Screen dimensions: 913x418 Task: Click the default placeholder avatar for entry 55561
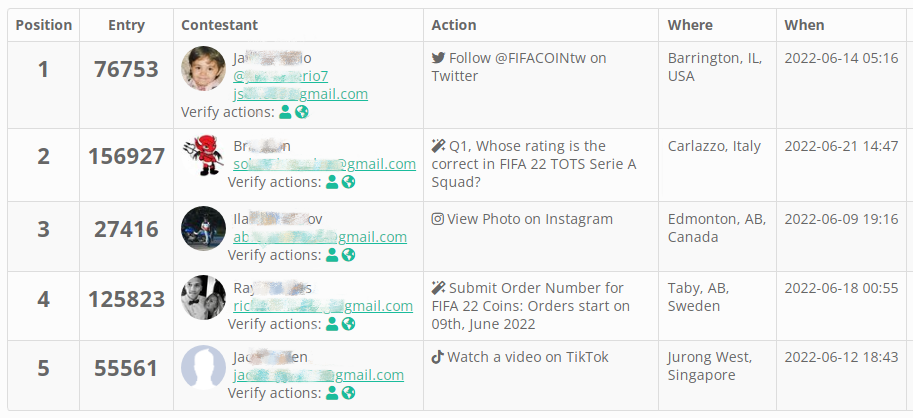pos(203,367)
